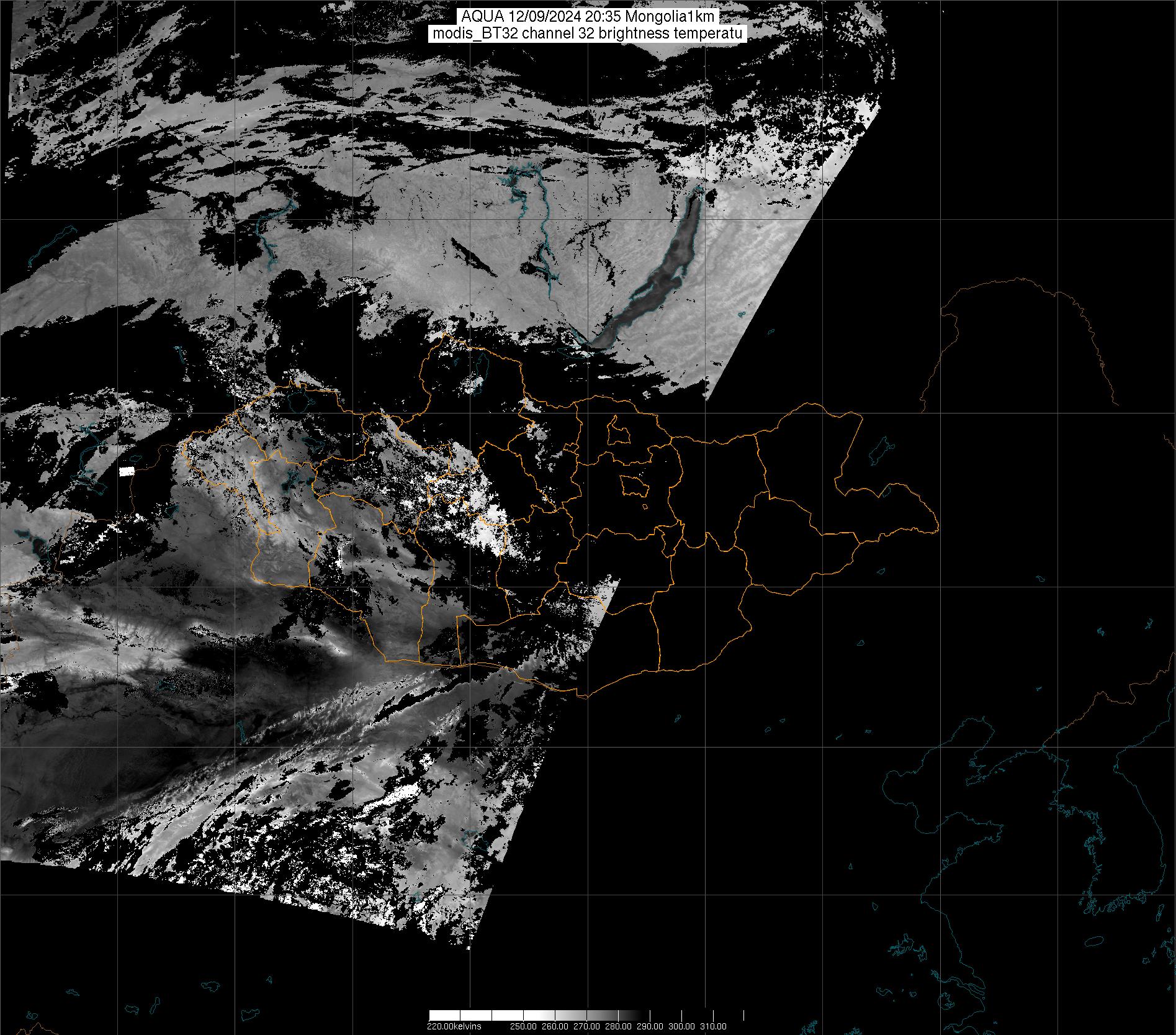Choose the 310.00 label on the legend
This screenshot has width=1176, height=1035.
tap(713, 1026)
